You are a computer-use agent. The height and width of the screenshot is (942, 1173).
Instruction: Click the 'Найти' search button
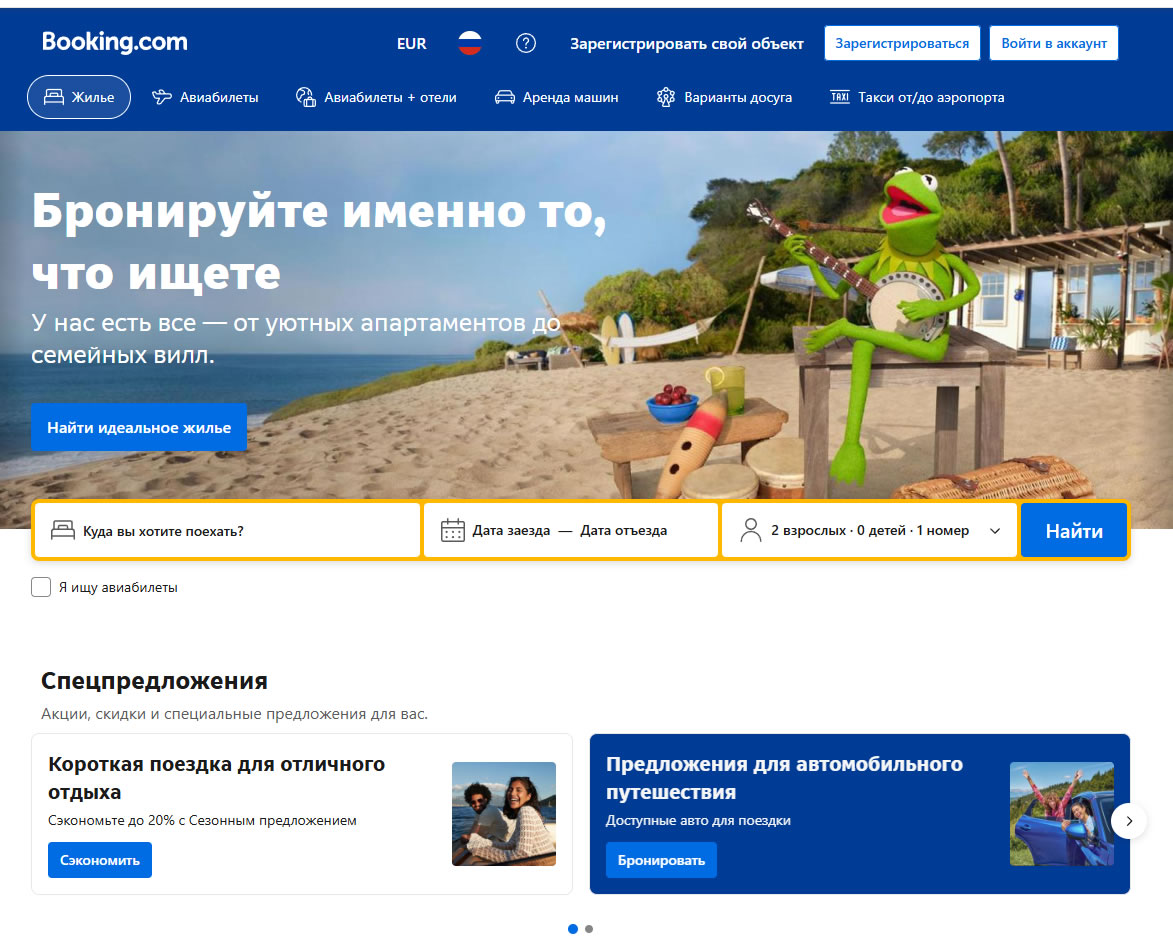(1074, 530)
